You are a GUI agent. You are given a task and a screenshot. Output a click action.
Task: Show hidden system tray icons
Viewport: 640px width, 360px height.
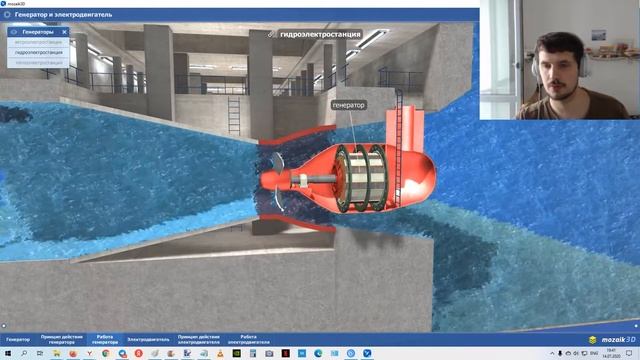(x=552, y=353)
